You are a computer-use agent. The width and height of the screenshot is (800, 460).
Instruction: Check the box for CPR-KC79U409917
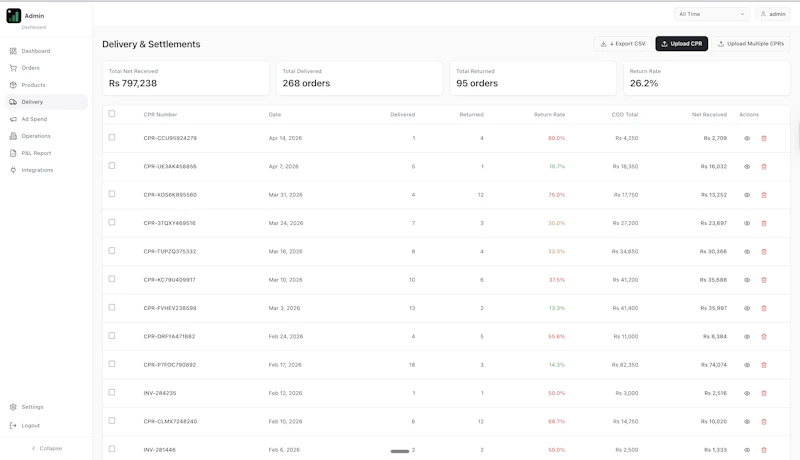[x=112, y=279]
